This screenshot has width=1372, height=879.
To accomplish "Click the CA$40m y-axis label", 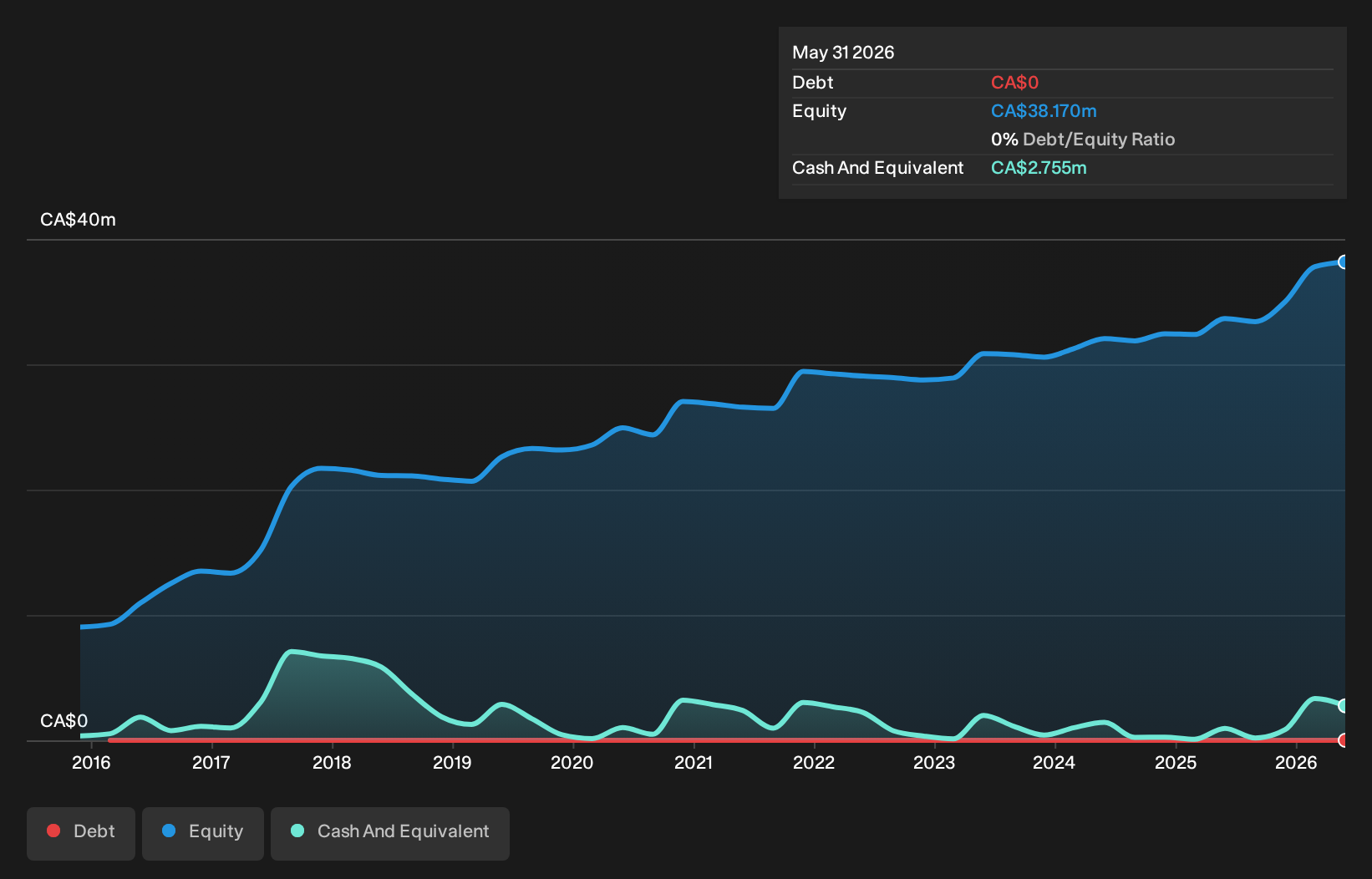I will point(79,220).
